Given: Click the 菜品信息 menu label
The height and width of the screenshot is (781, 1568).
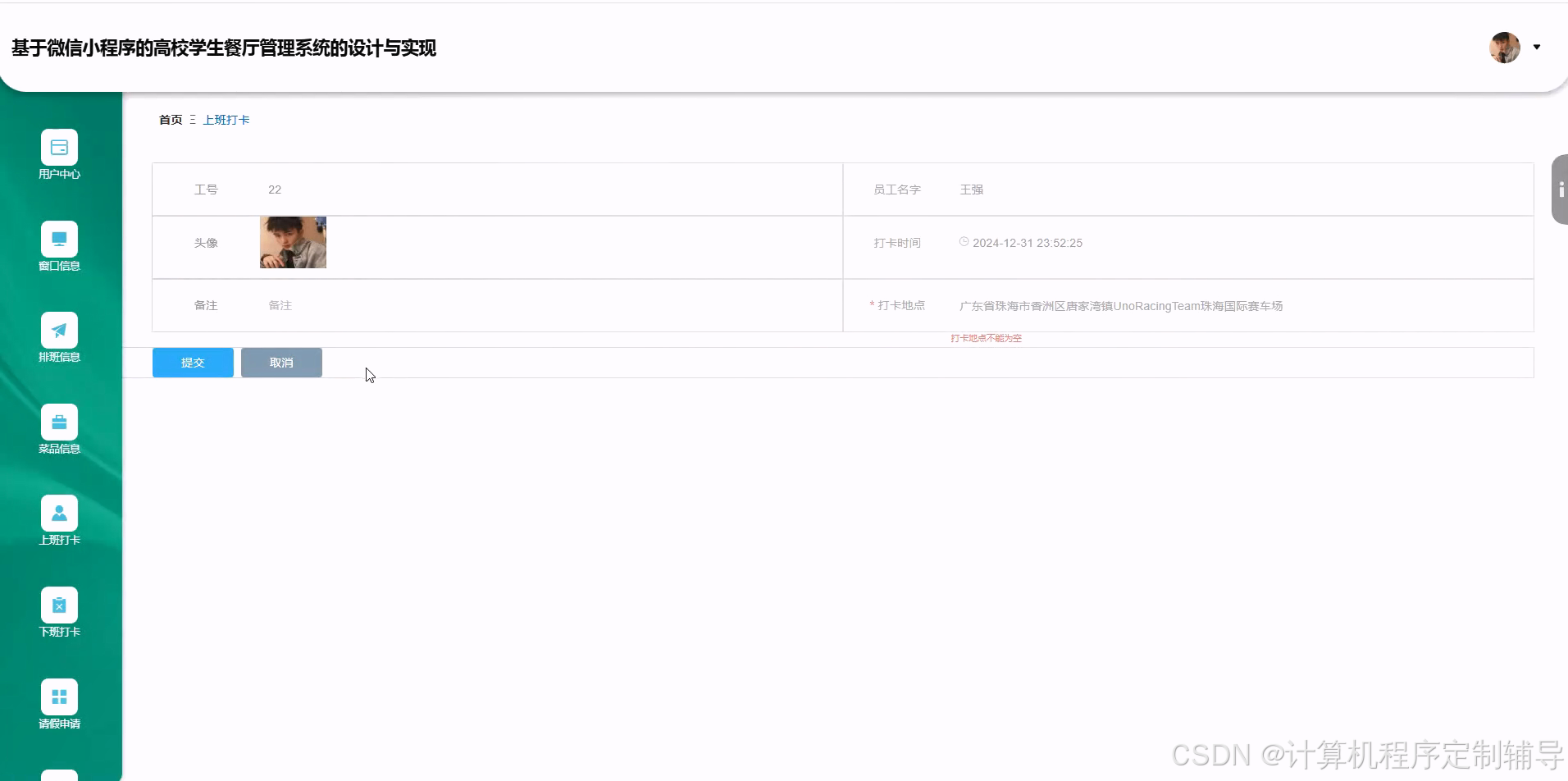Looking at the screenshot, I should [x=59, y=449].
